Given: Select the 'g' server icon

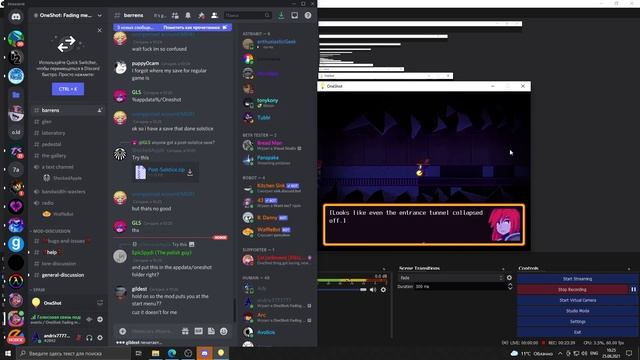Looking at the screenshot, I should [x=16, y=244].
